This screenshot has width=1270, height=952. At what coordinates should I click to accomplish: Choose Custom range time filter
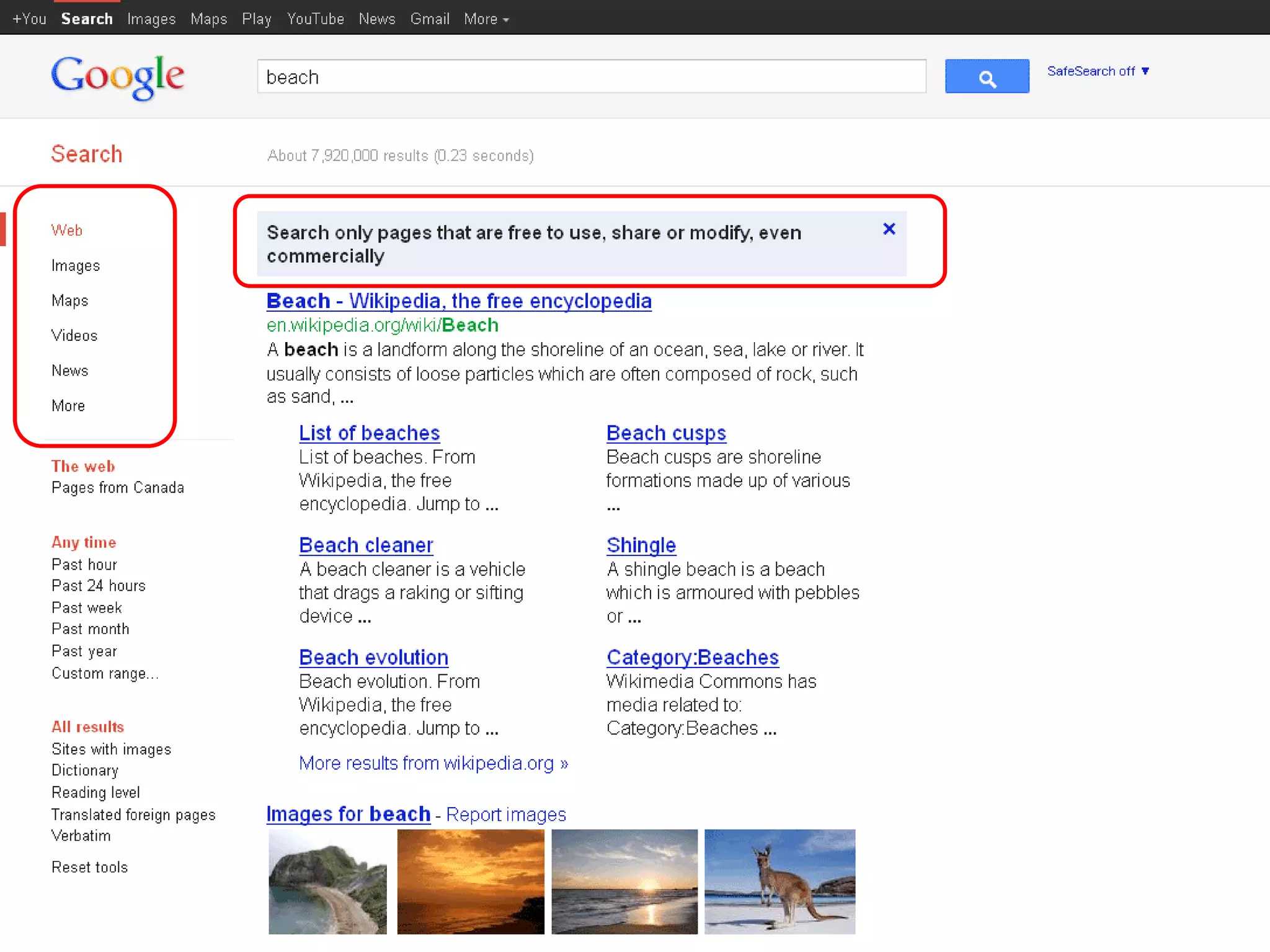pos(105,674)
